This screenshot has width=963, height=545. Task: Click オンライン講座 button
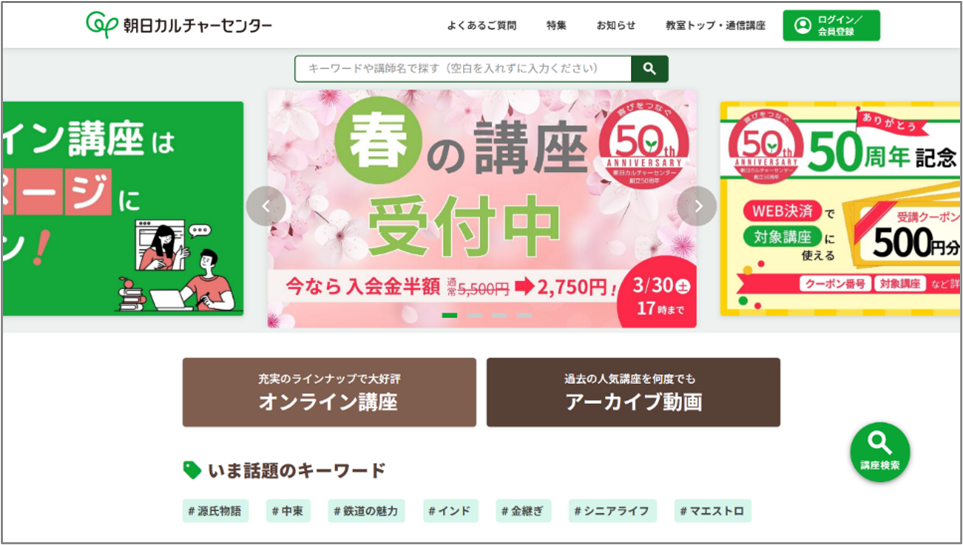[329, 392]
